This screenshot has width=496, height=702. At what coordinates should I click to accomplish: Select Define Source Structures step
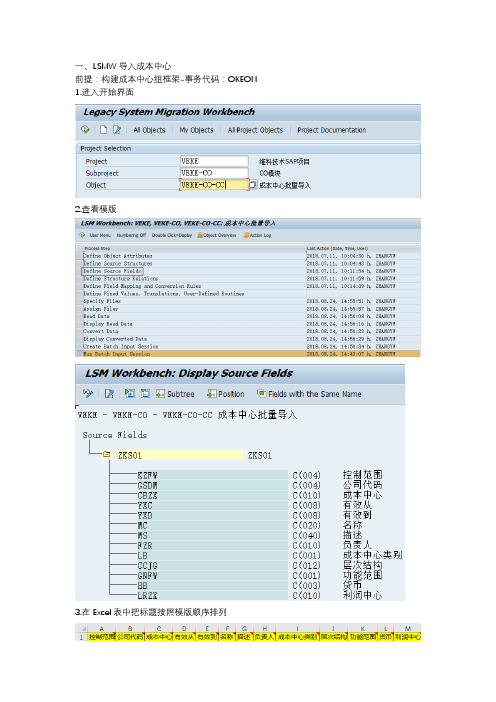coord(117,264)
